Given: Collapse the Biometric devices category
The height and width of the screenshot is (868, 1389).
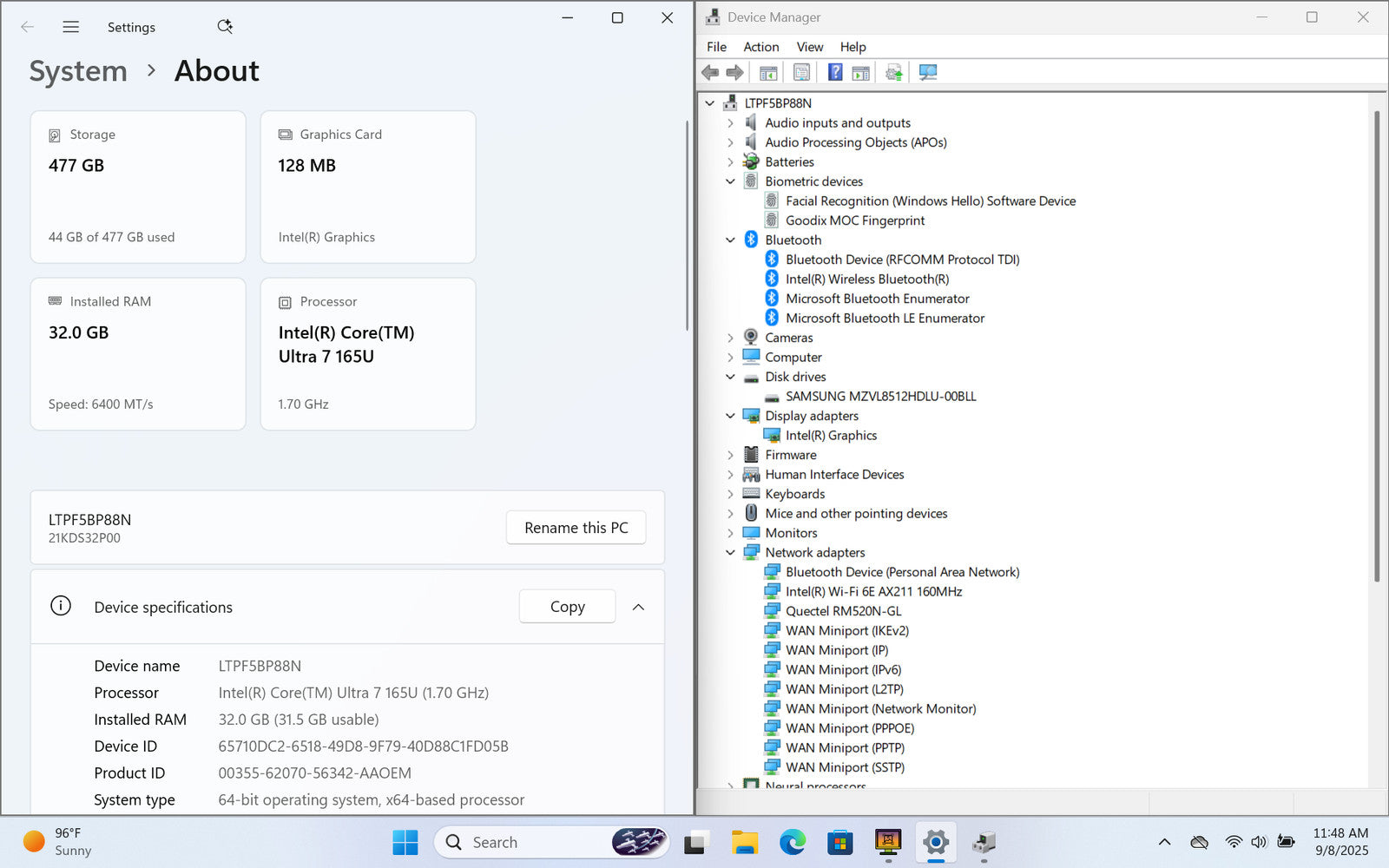Looking at the screenshot, I should 731,181.
